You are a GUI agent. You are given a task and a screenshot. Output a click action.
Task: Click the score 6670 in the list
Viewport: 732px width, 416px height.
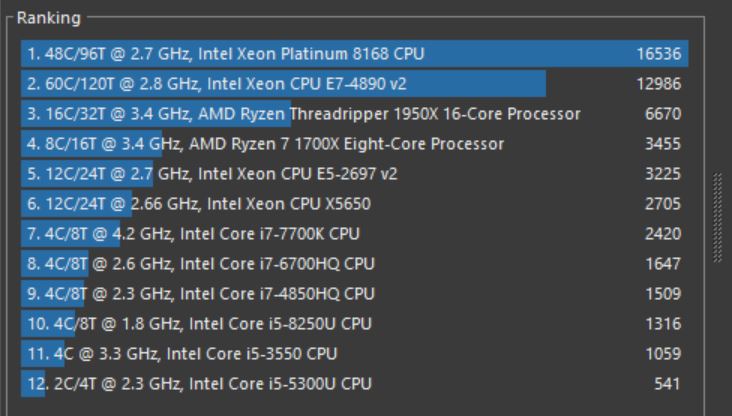[663, 114]
